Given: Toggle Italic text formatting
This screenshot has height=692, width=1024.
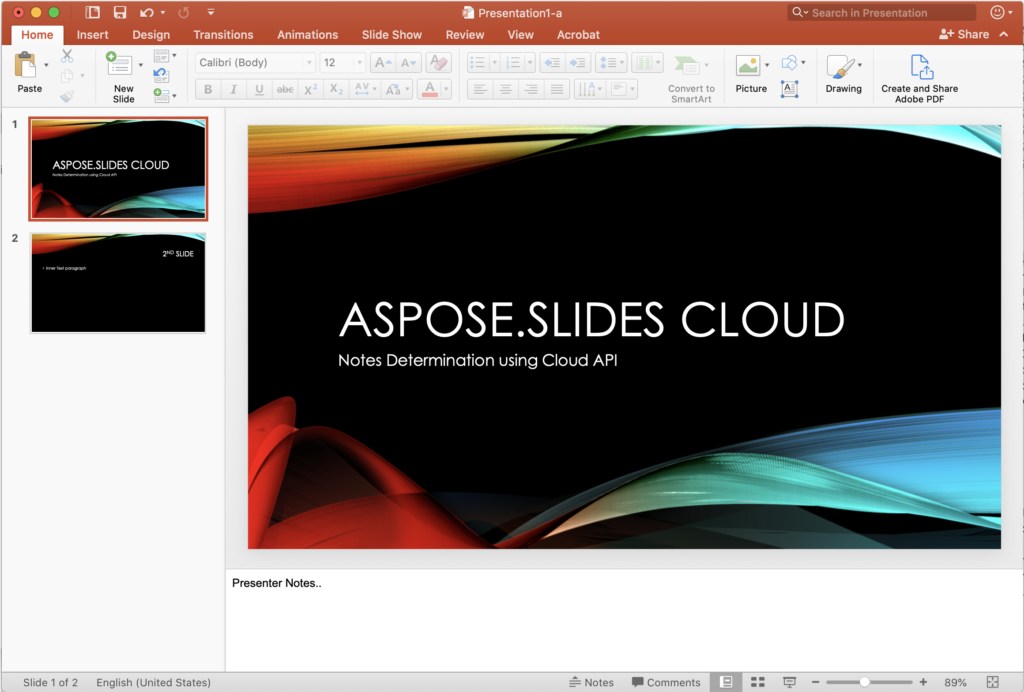Looking at the screenshot, I should point(234,90).
